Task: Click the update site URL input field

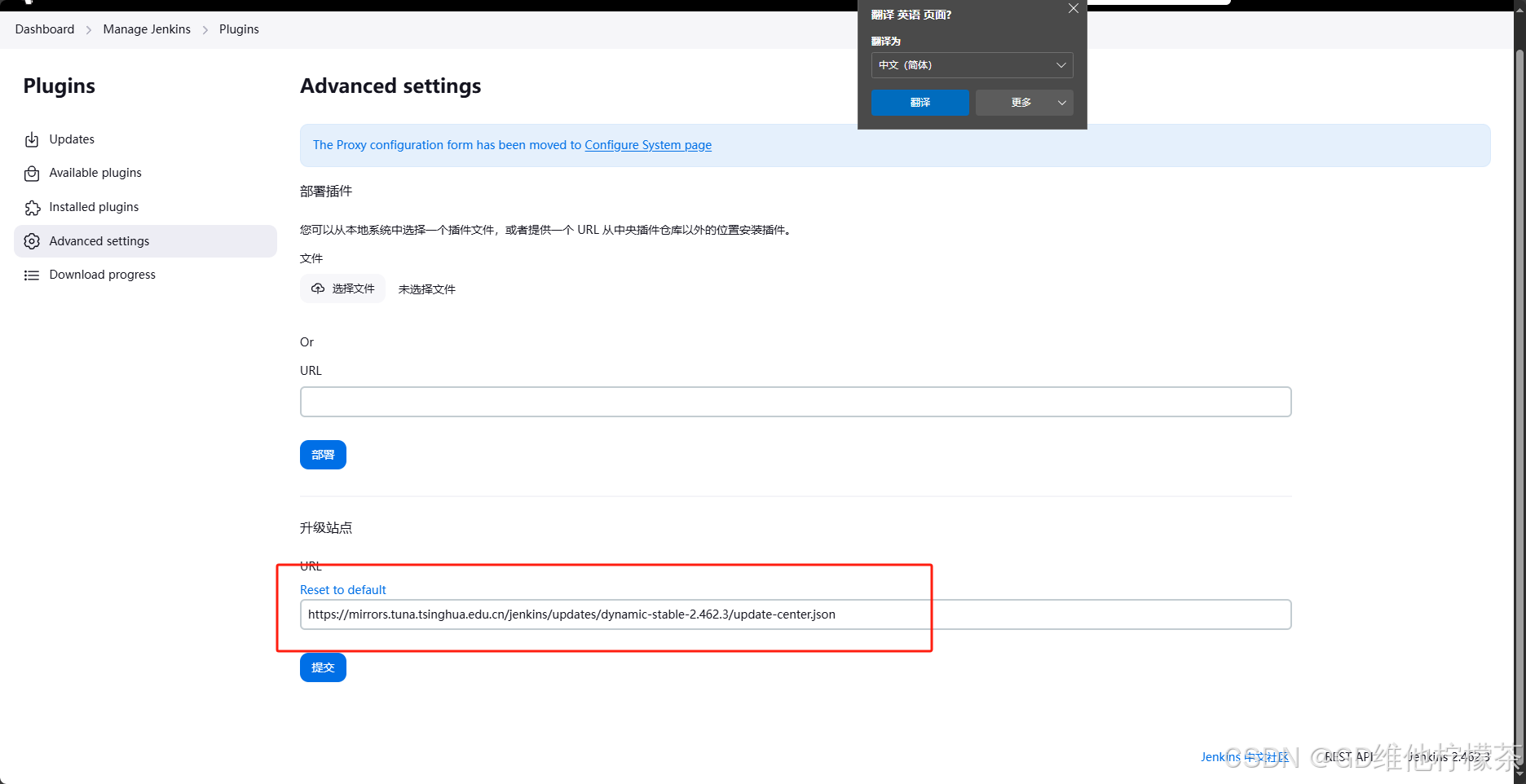Action: (x=796, y=614)
